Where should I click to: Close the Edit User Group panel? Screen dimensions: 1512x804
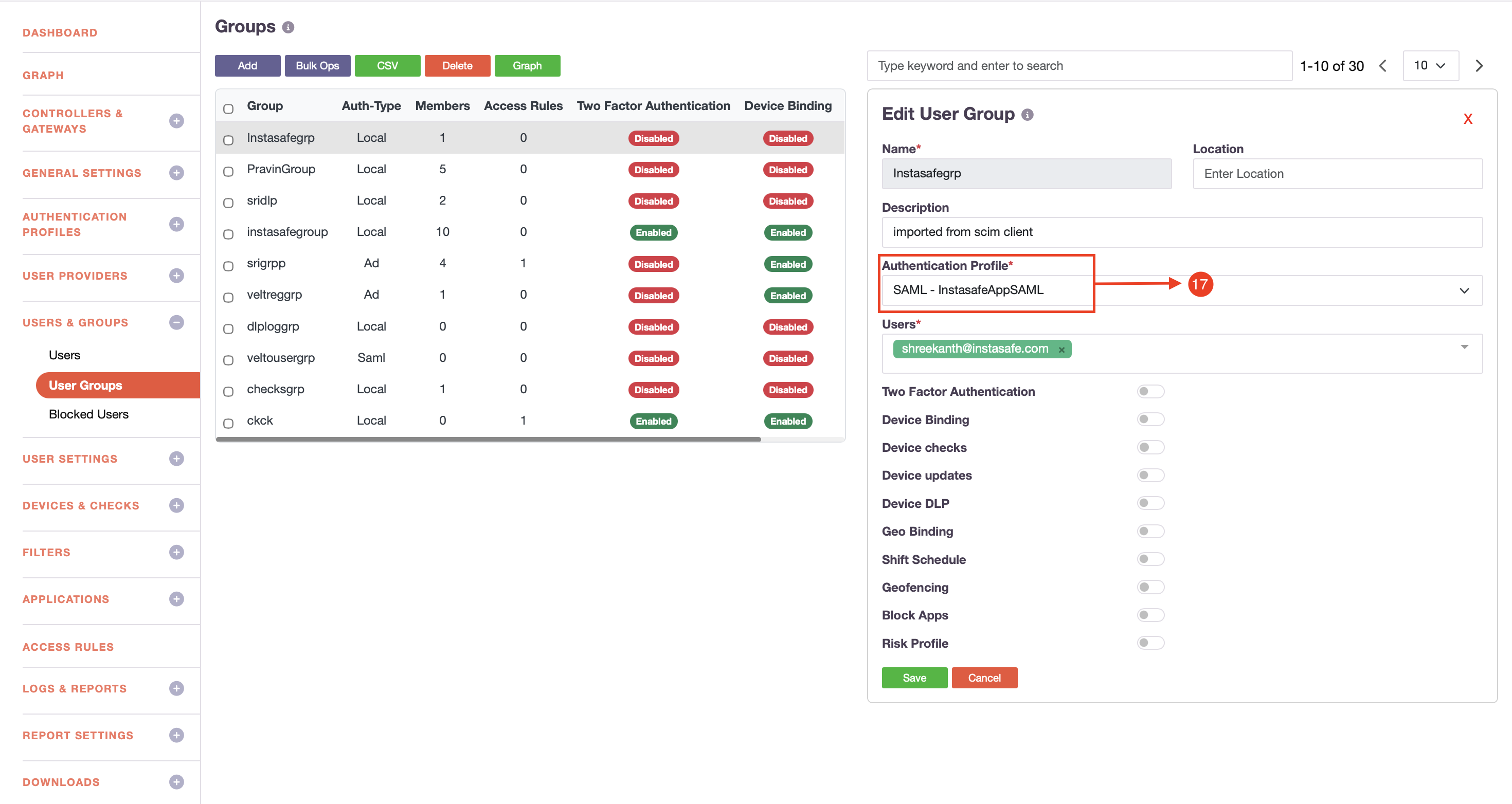pos(1467,119)
